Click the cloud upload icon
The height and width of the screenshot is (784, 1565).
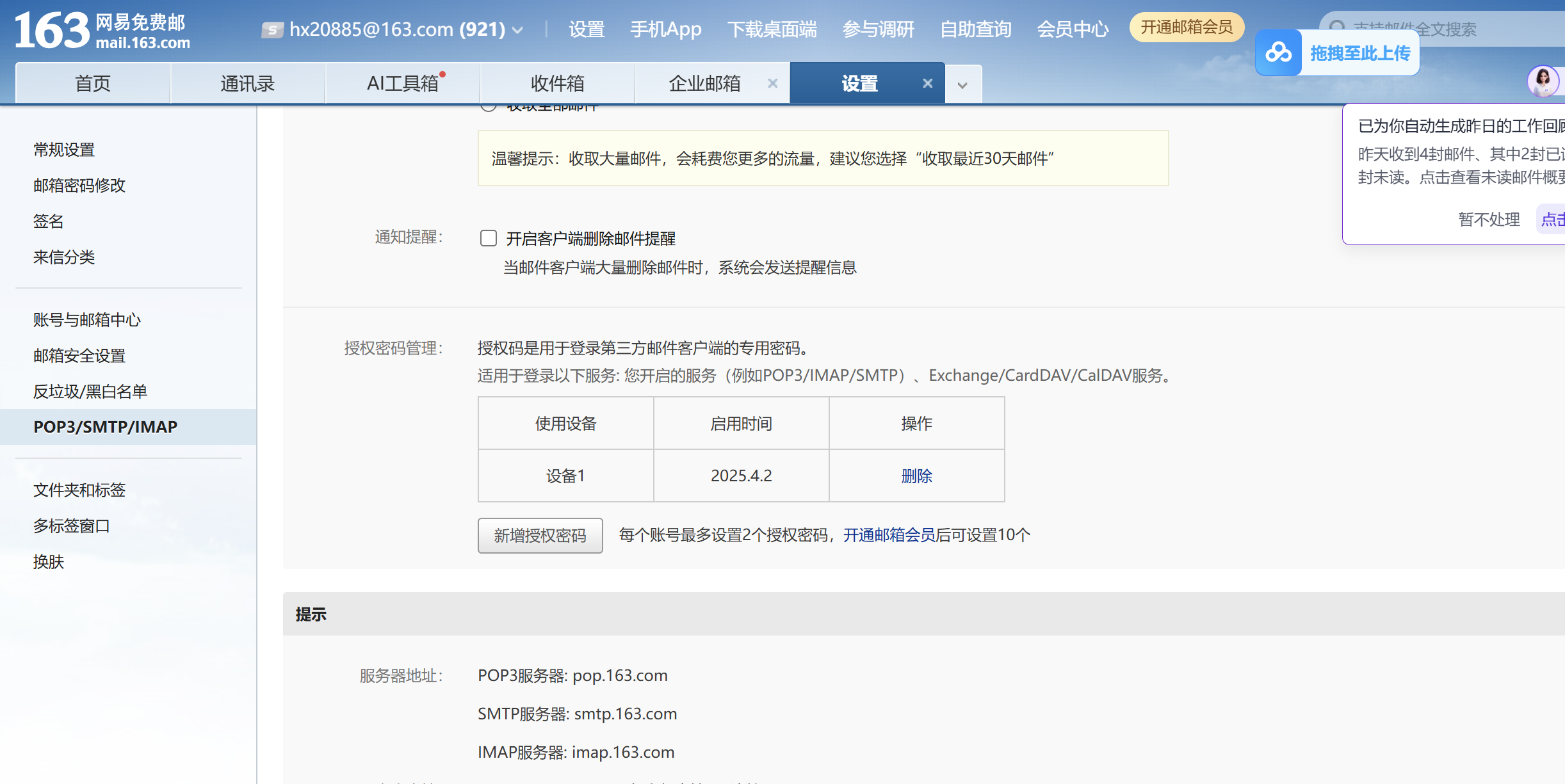[1279, 52]
